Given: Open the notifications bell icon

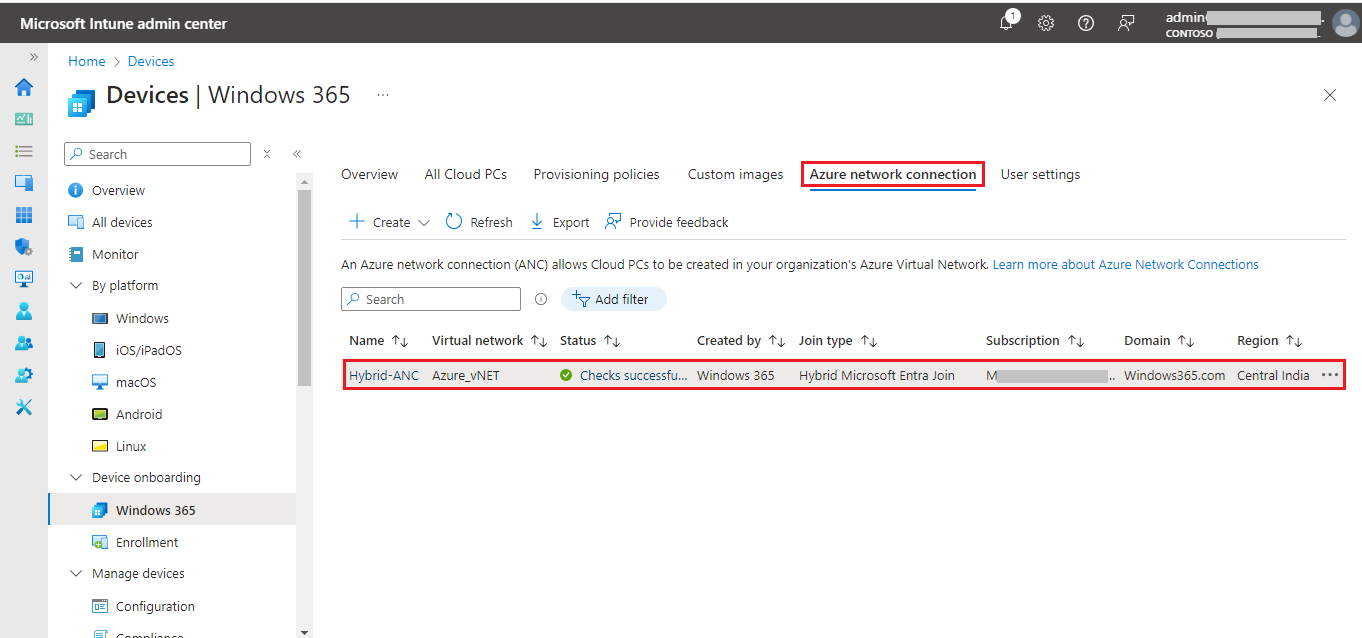Looking at the screenshot, I should pos(1007,22).
